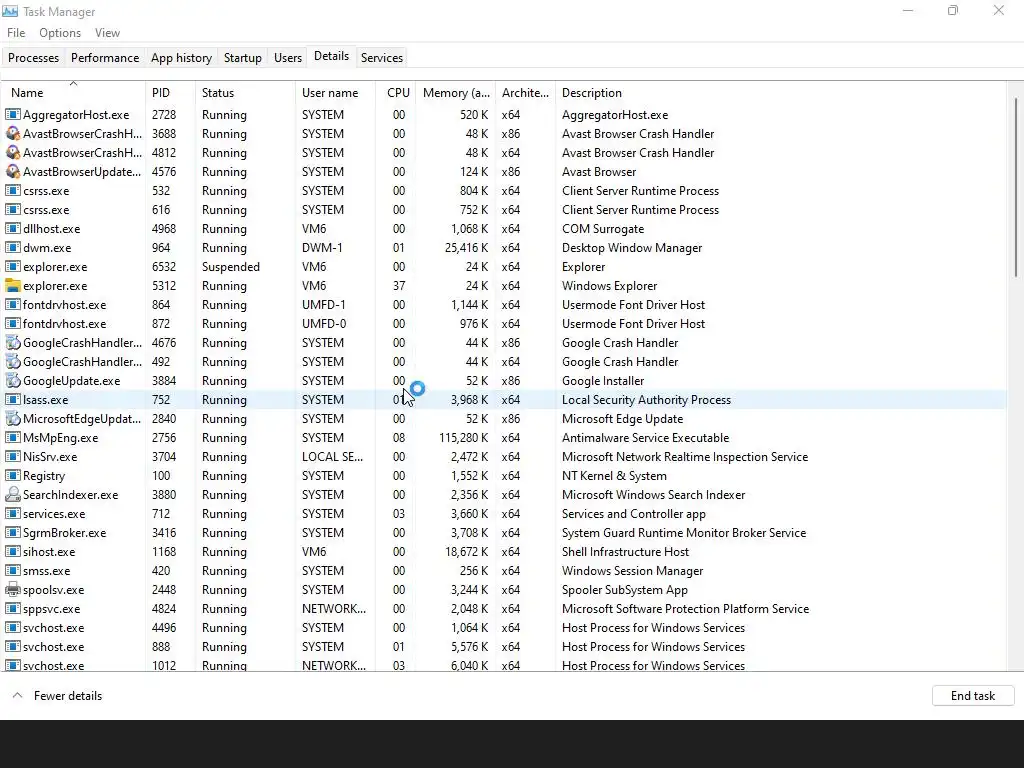1024x768 pixels.
Task: Sort by Architecture column header
Action: (x=525, y=92)
